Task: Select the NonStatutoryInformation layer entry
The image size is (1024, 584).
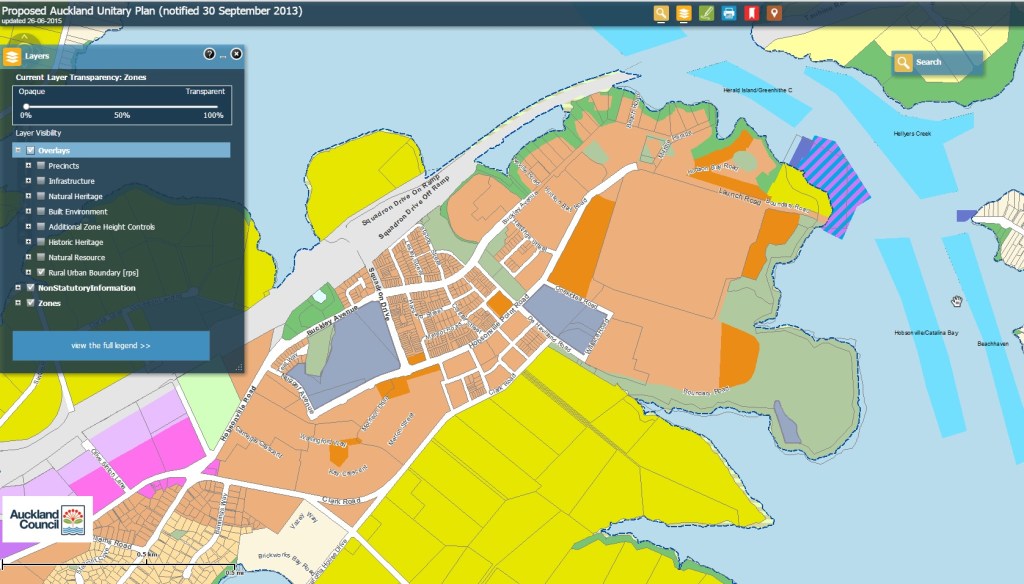Action: [84, 287]
